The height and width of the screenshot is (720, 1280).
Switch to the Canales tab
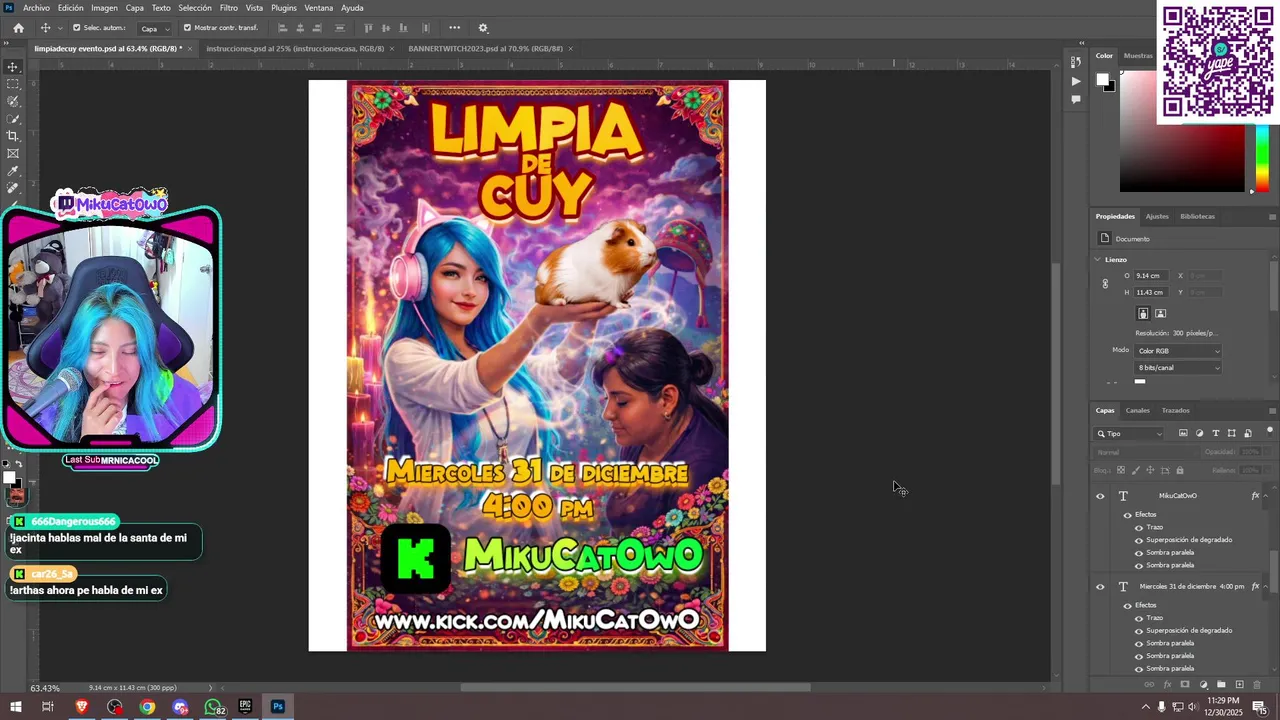tap(1138, 410)
